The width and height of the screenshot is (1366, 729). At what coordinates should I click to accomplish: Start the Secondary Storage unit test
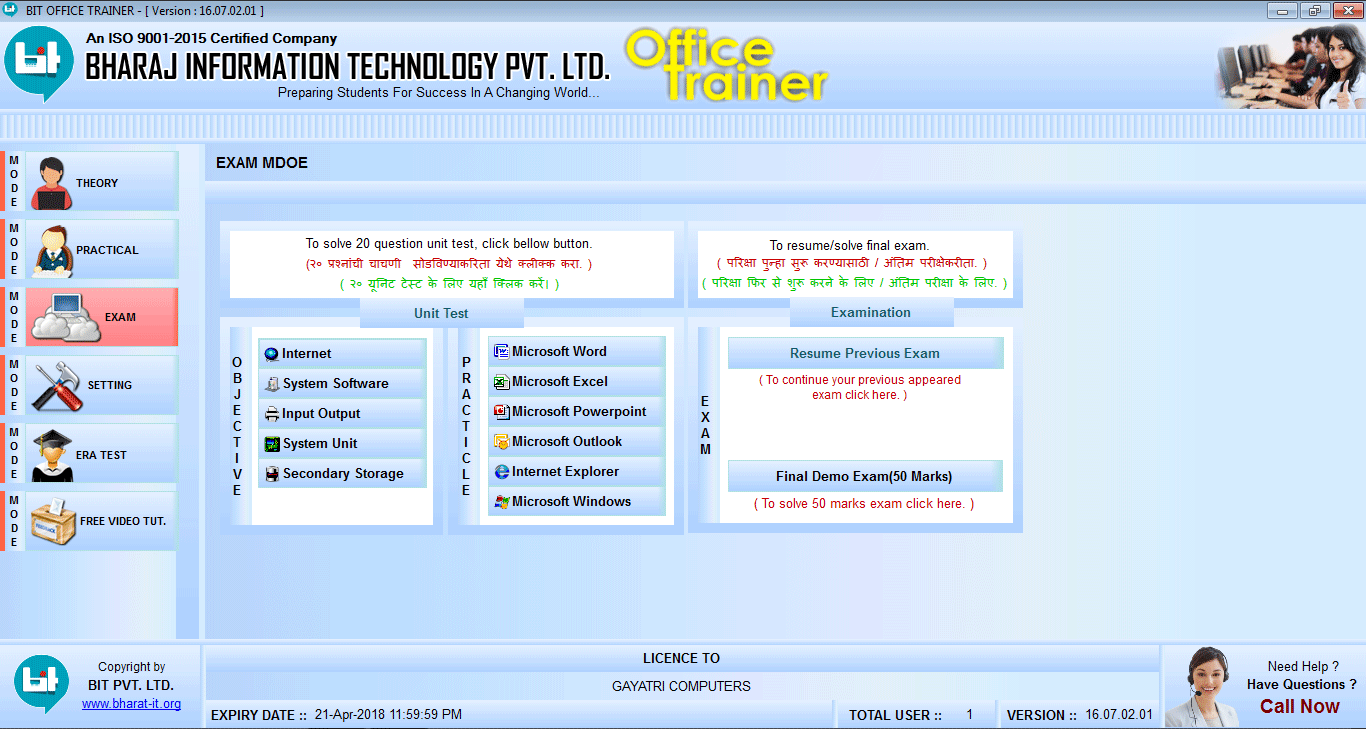[x=342, y=474]
